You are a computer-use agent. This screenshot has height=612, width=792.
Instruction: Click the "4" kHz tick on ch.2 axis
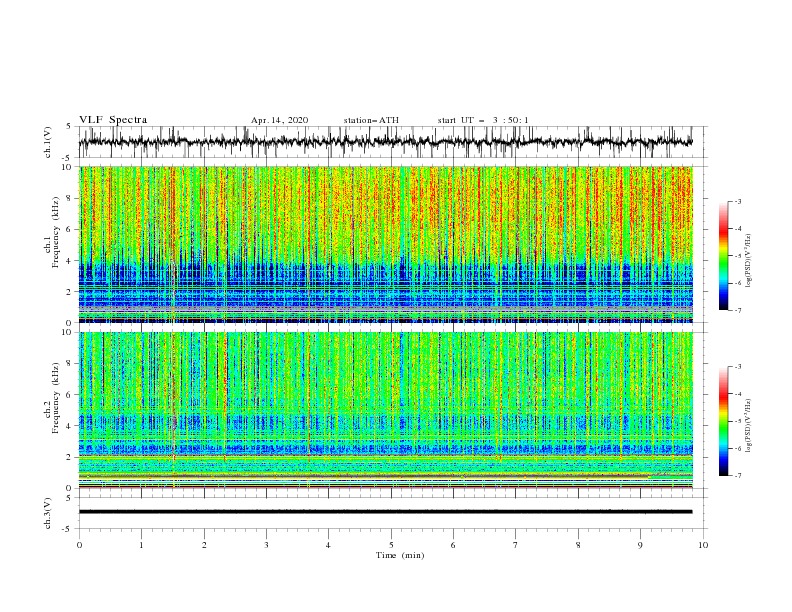tap(70, 426)
